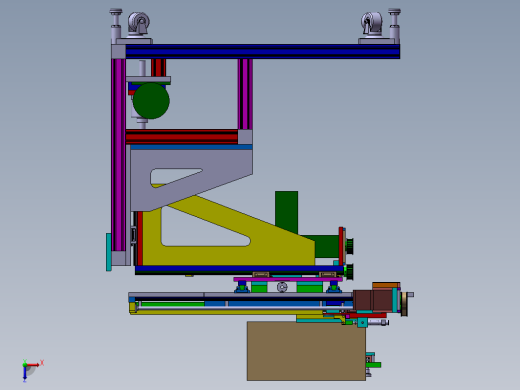
Task: Select the short magenta middle vertical column
Action: click(245, 94)
